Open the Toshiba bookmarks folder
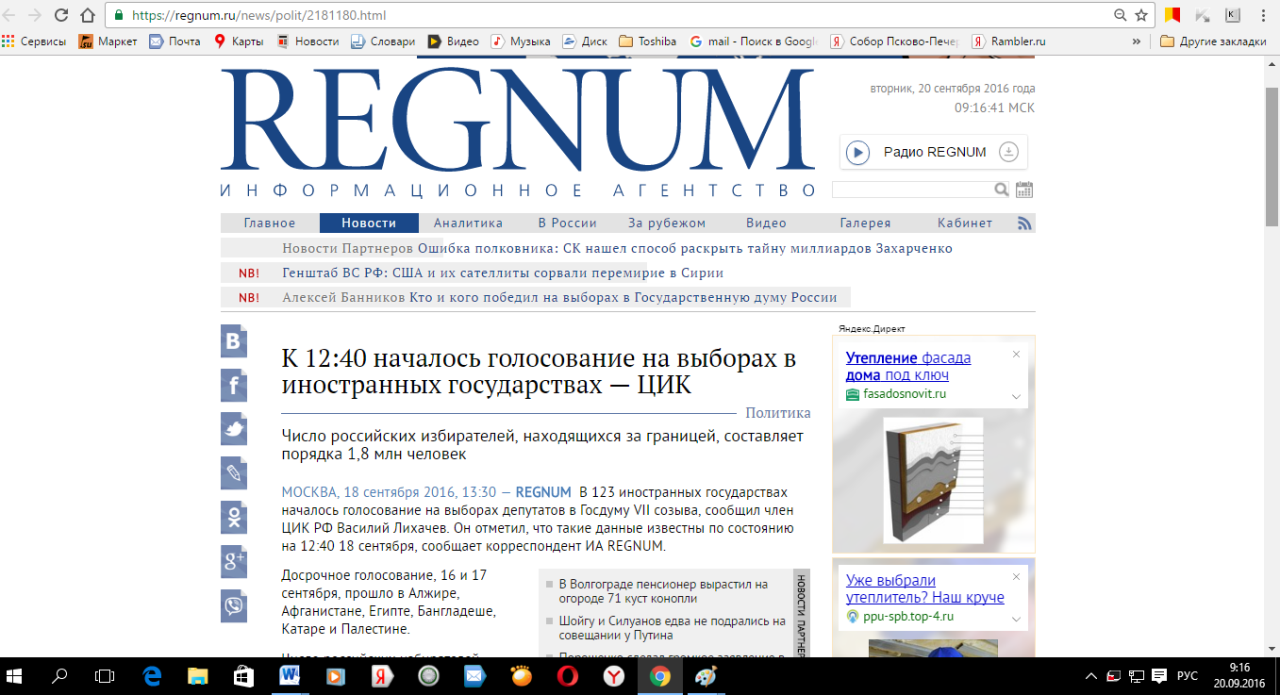Viewport: 1280px width, 695px height. (648, 42)
